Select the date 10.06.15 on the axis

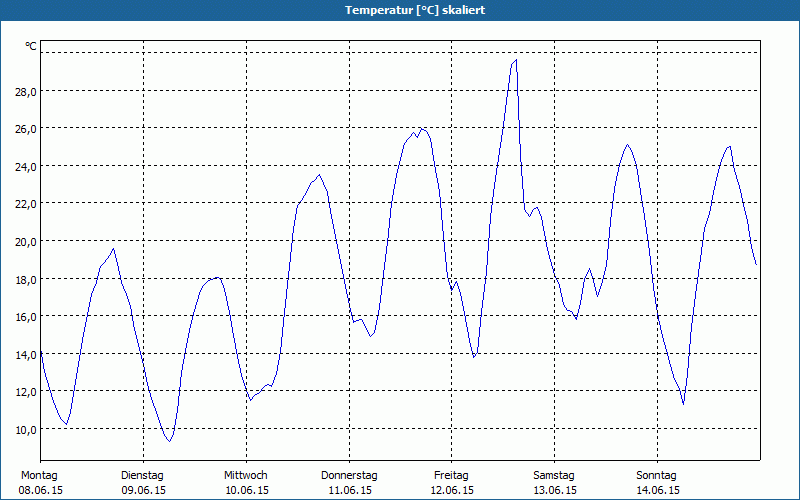tap(246, 491)
